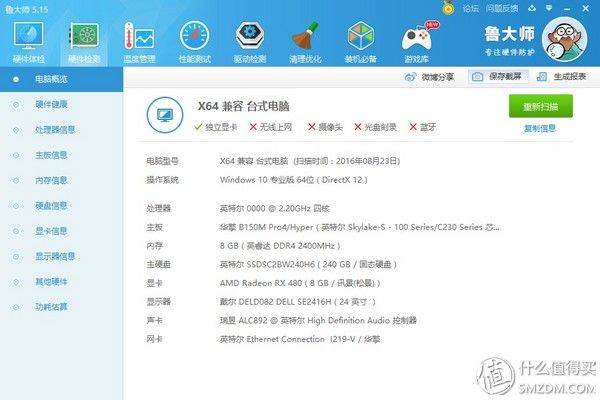
Task: Click motherboard value 华擎 B150M Pro4/Hyper
Action: click(x=359, y=227)
